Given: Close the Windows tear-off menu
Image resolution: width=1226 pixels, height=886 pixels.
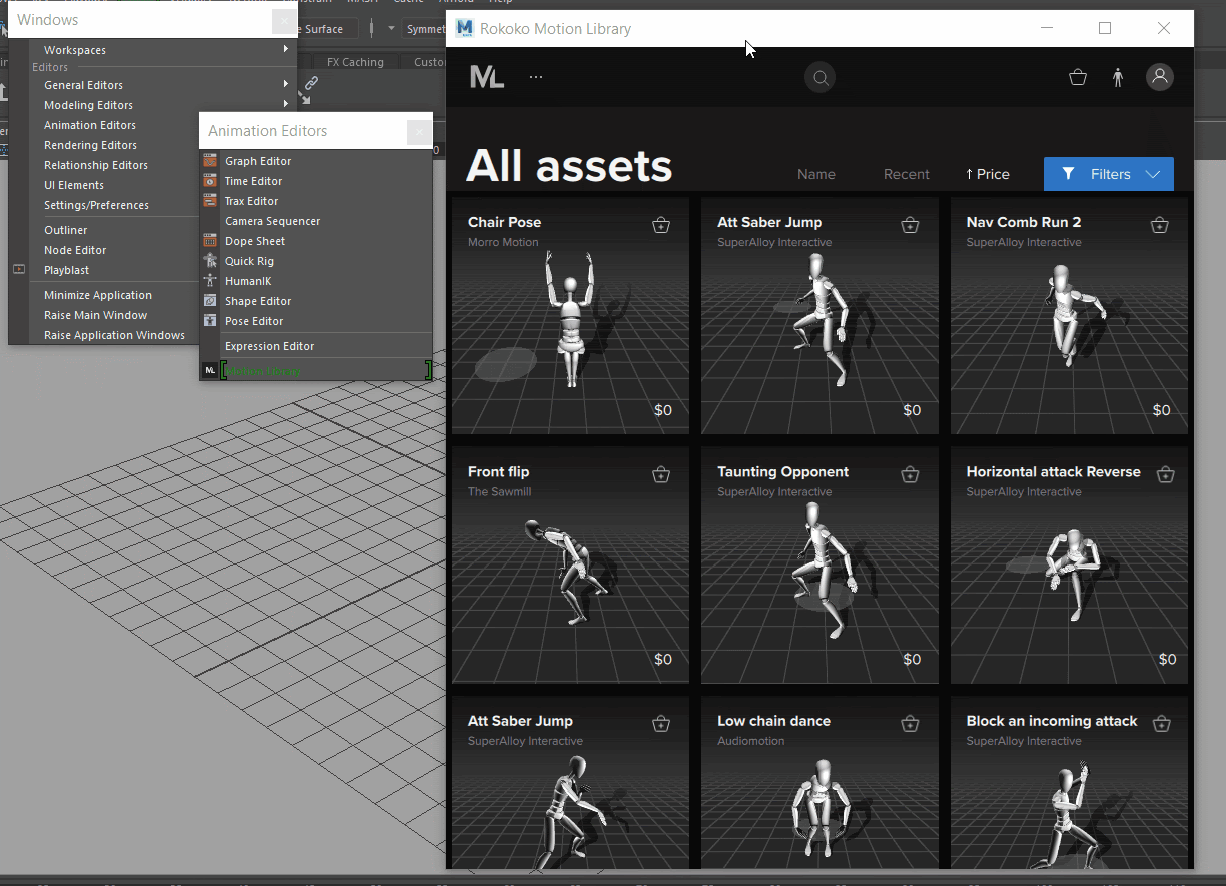Looking at the screenshot, I should tap(284, 20).
